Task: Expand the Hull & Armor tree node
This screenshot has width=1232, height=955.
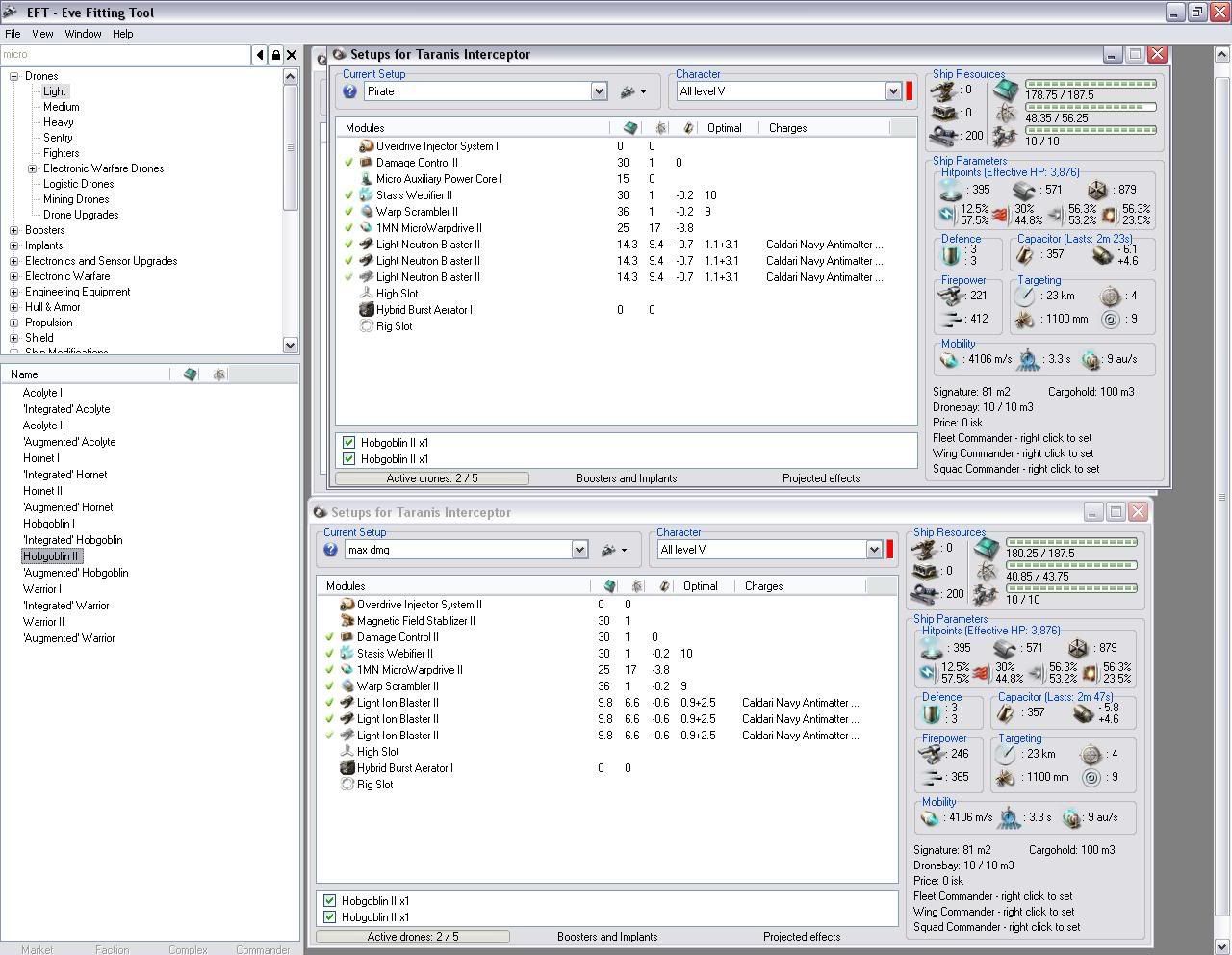Action: (x=14, y=307)
